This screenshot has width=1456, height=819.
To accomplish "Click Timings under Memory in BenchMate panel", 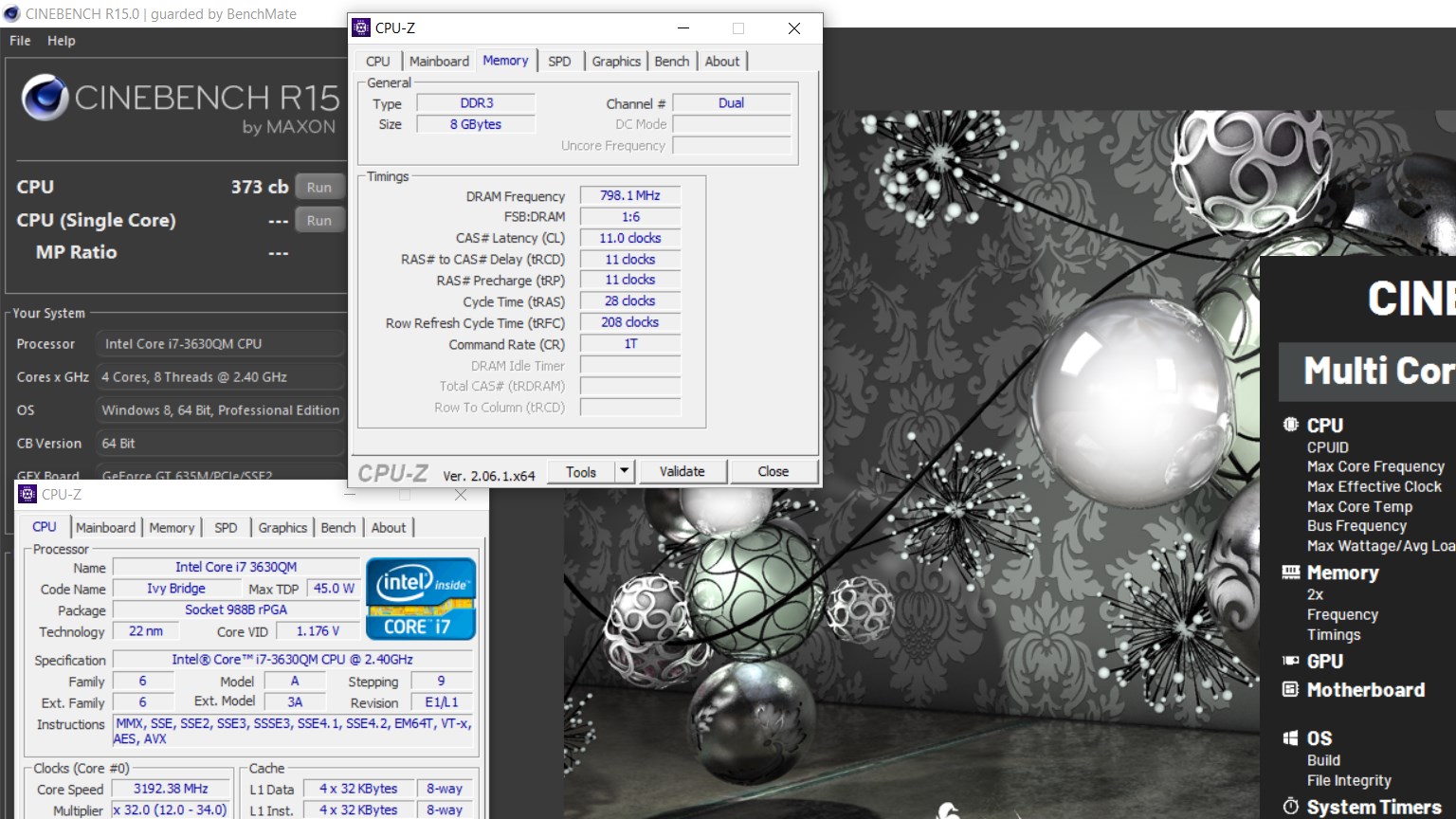I will 1334,634.
